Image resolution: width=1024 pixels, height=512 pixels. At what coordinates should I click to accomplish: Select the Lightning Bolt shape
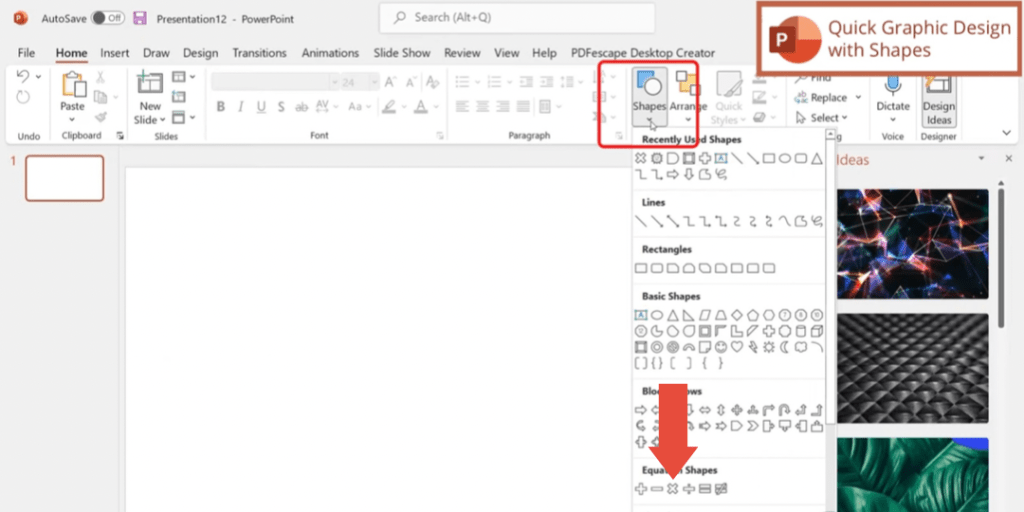(753, 347)
